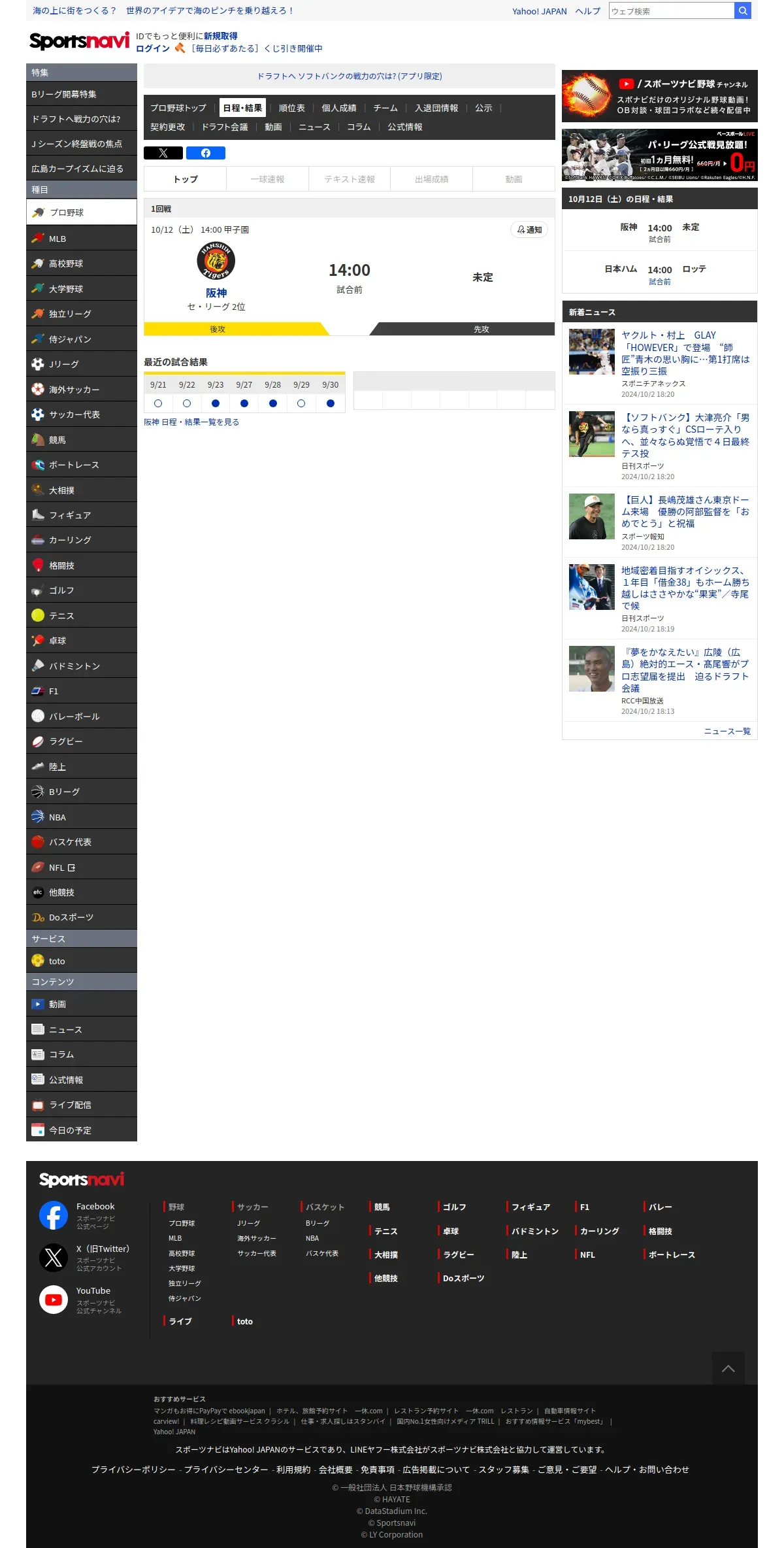784x1548 pixels.
Task: Open 日本ハム vs ロッテ 試合前 link
Action: [660, 282]
